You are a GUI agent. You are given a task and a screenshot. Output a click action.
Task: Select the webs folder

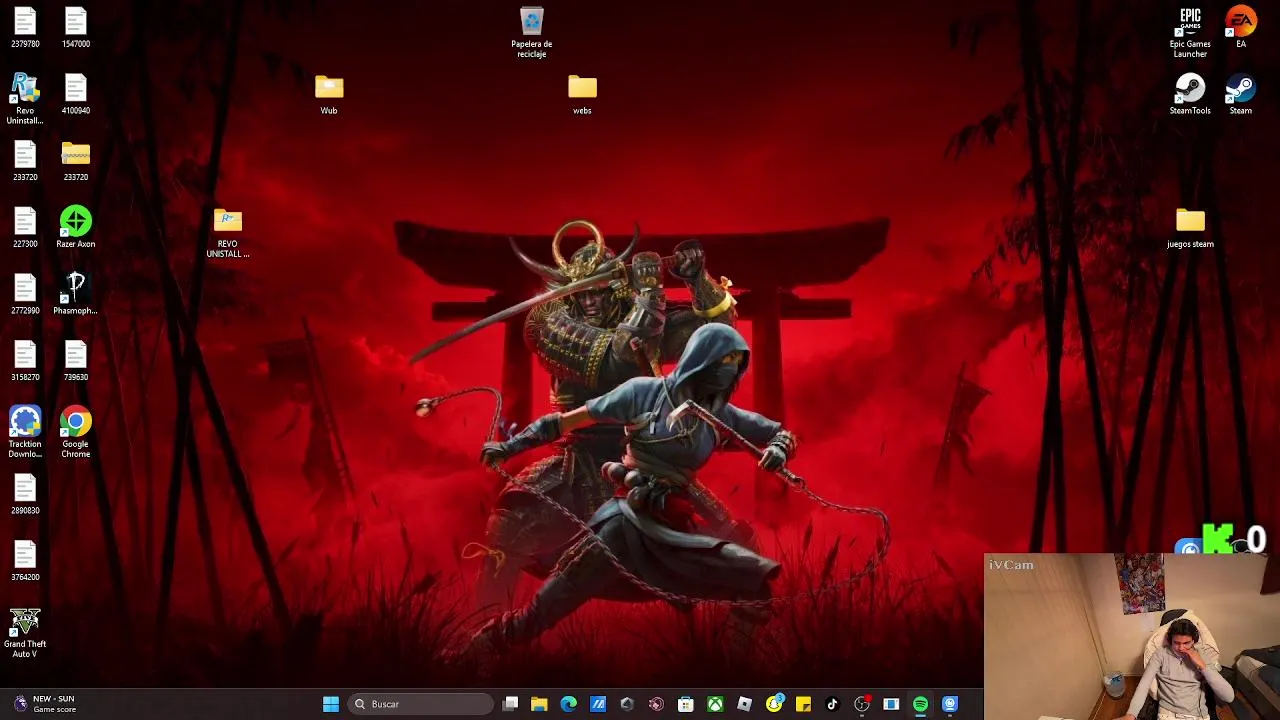(x=582, y=94)
